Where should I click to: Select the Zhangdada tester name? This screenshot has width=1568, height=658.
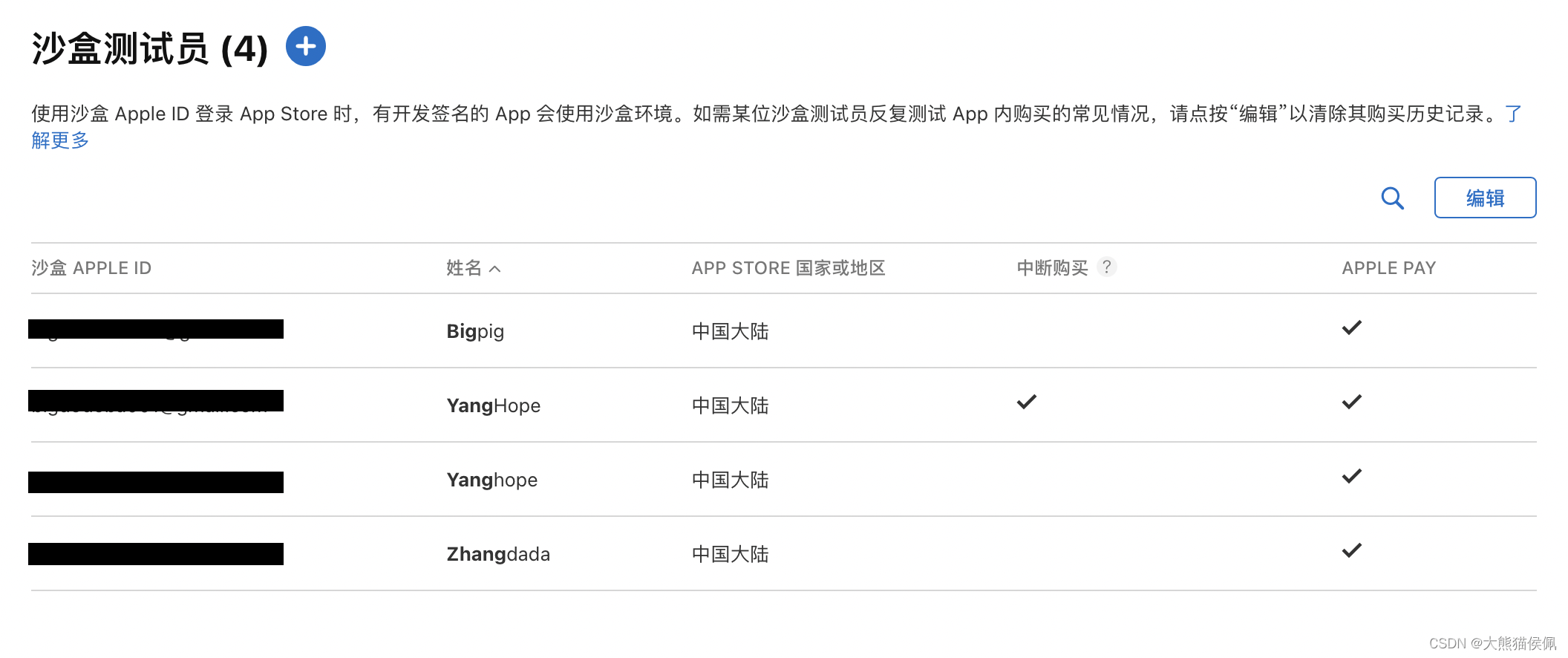click(498, 554)
